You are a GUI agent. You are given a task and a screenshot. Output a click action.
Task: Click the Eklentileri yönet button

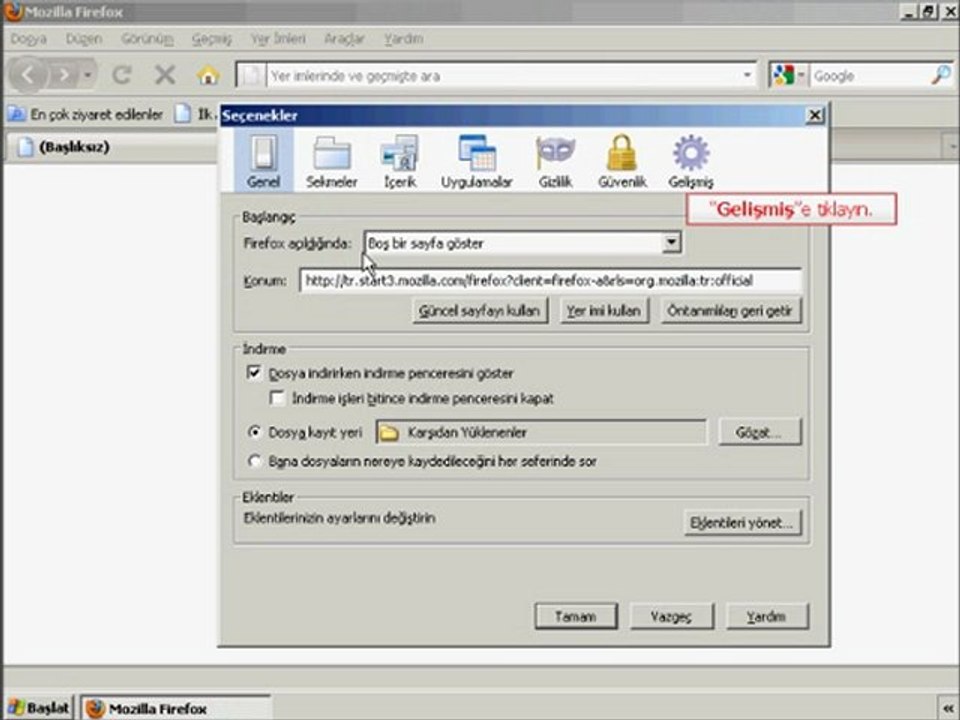742,523
